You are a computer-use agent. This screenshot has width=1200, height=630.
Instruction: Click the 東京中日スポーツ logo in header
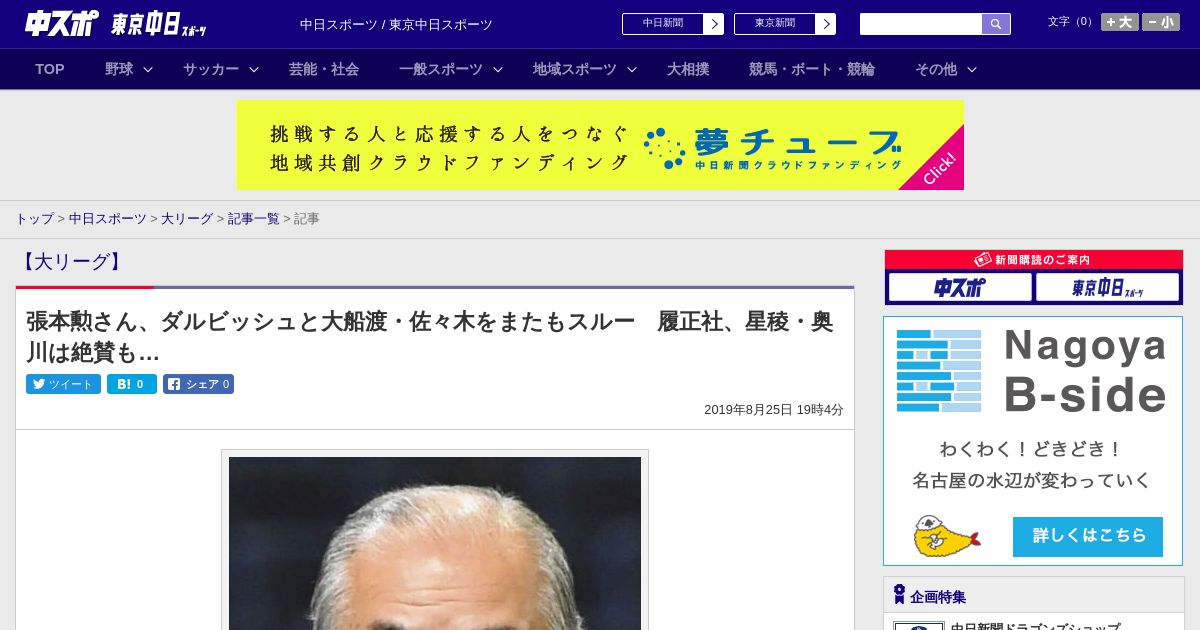click(158, 24)
